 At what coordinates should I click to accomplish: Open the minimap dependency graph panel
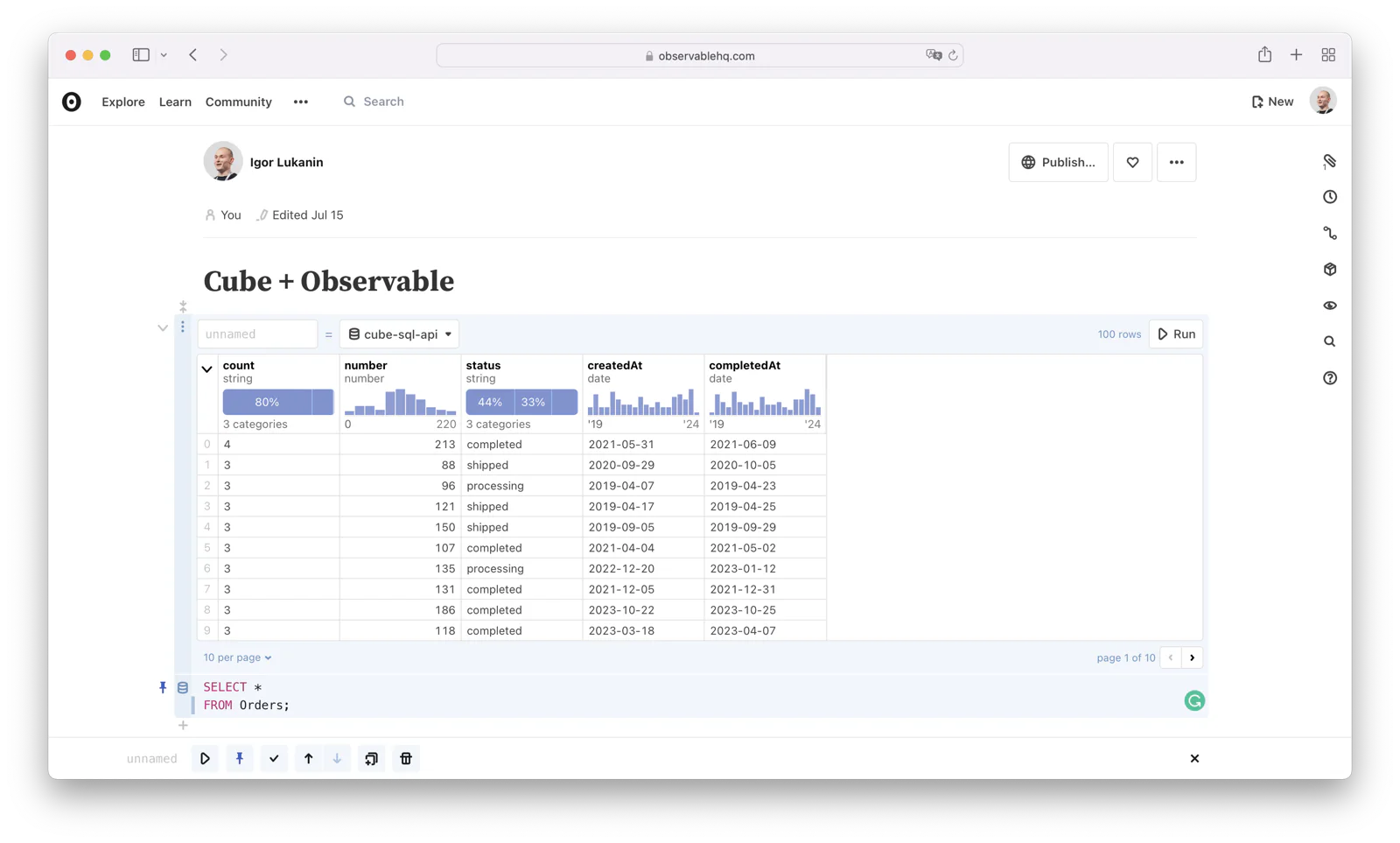click(x=1330, y=233)
